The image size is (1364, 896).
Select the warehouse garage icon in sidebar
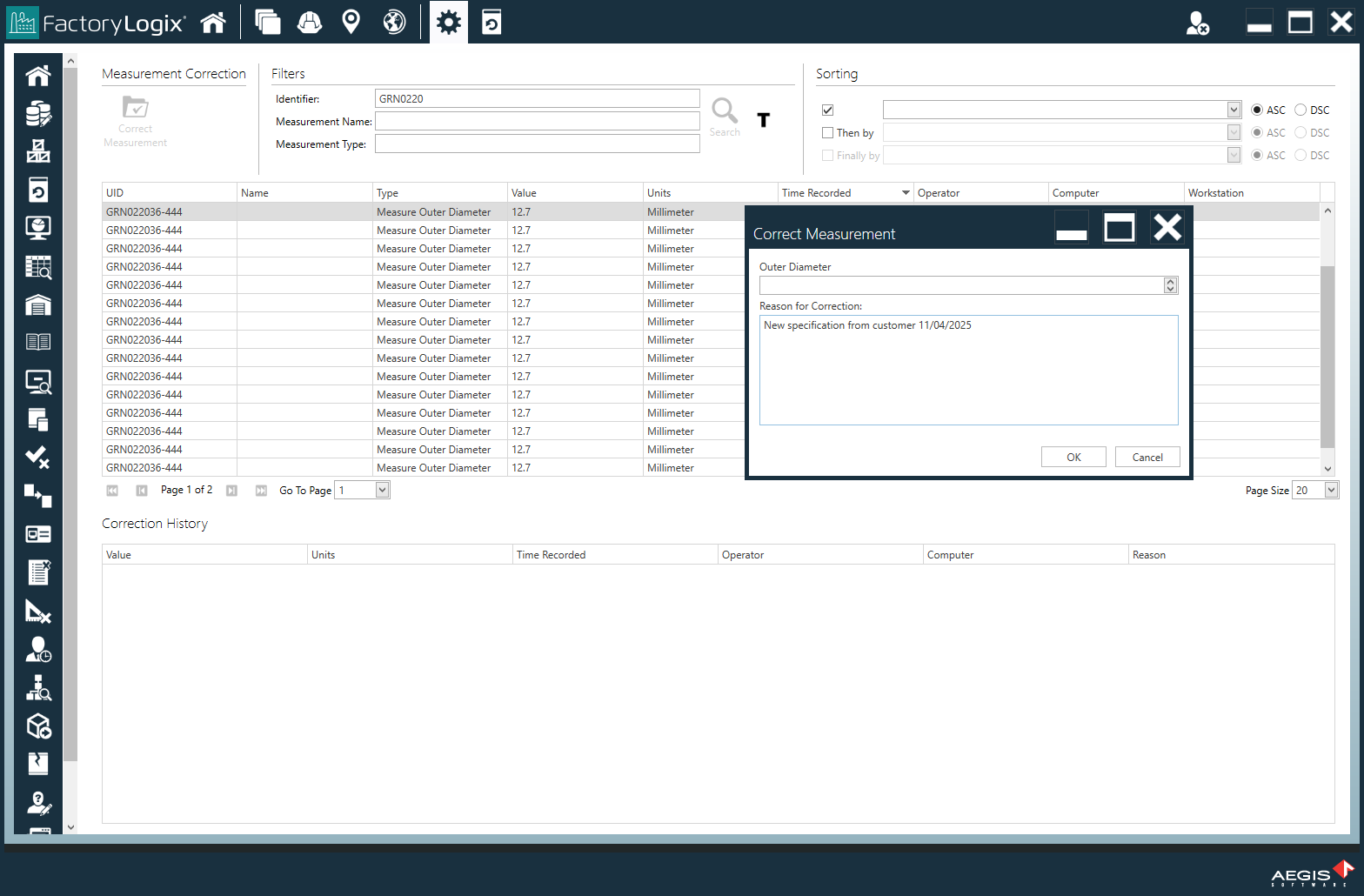38,305
